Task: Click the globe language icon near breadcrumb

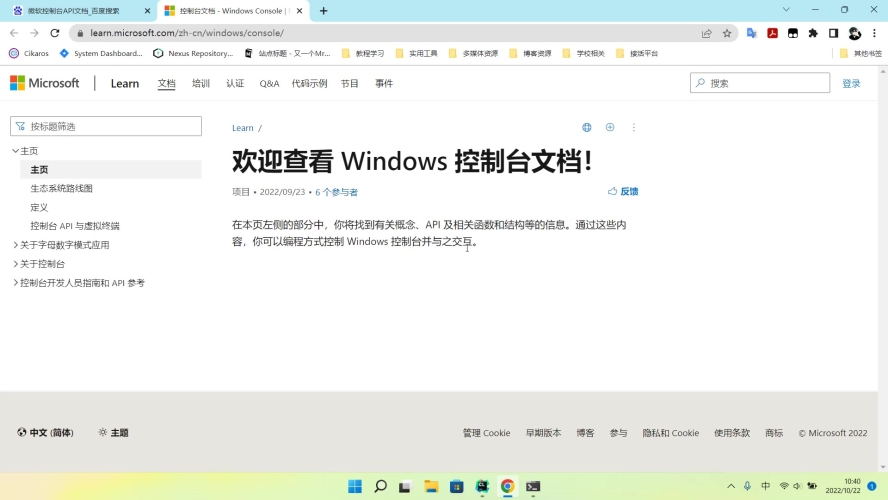Action: click(x=587, y=127)
